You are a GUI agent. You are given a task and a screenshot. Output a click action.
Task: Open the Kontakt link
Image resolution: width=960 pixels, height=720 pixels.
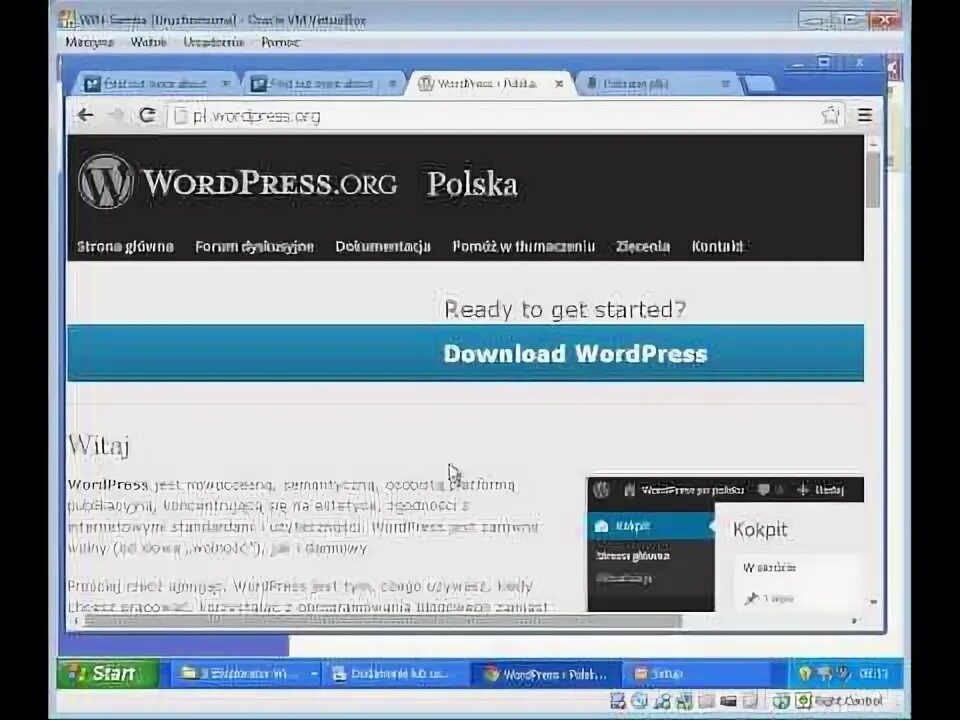(717, 246)
